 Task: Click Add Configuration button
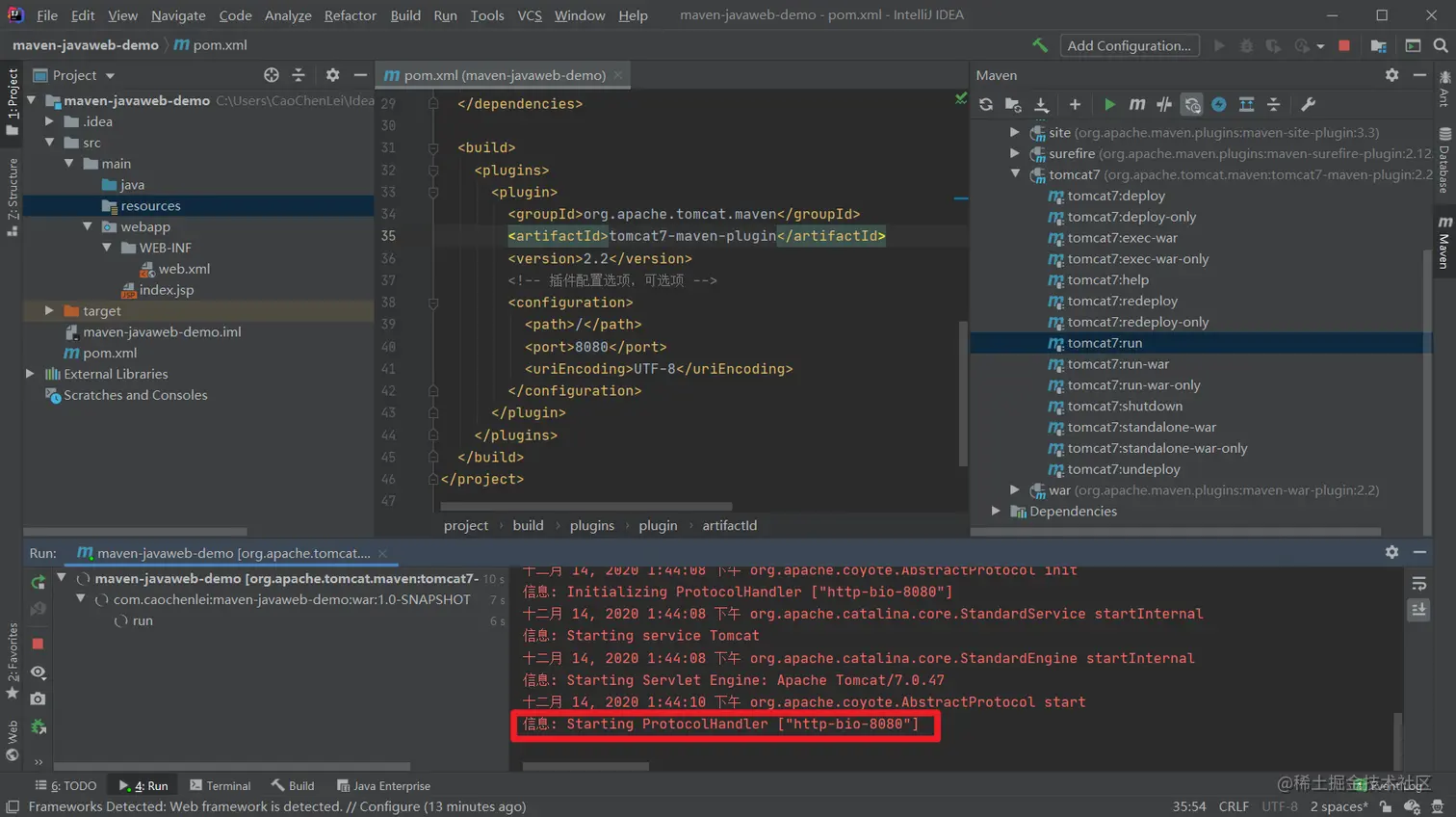point(1129,45)
